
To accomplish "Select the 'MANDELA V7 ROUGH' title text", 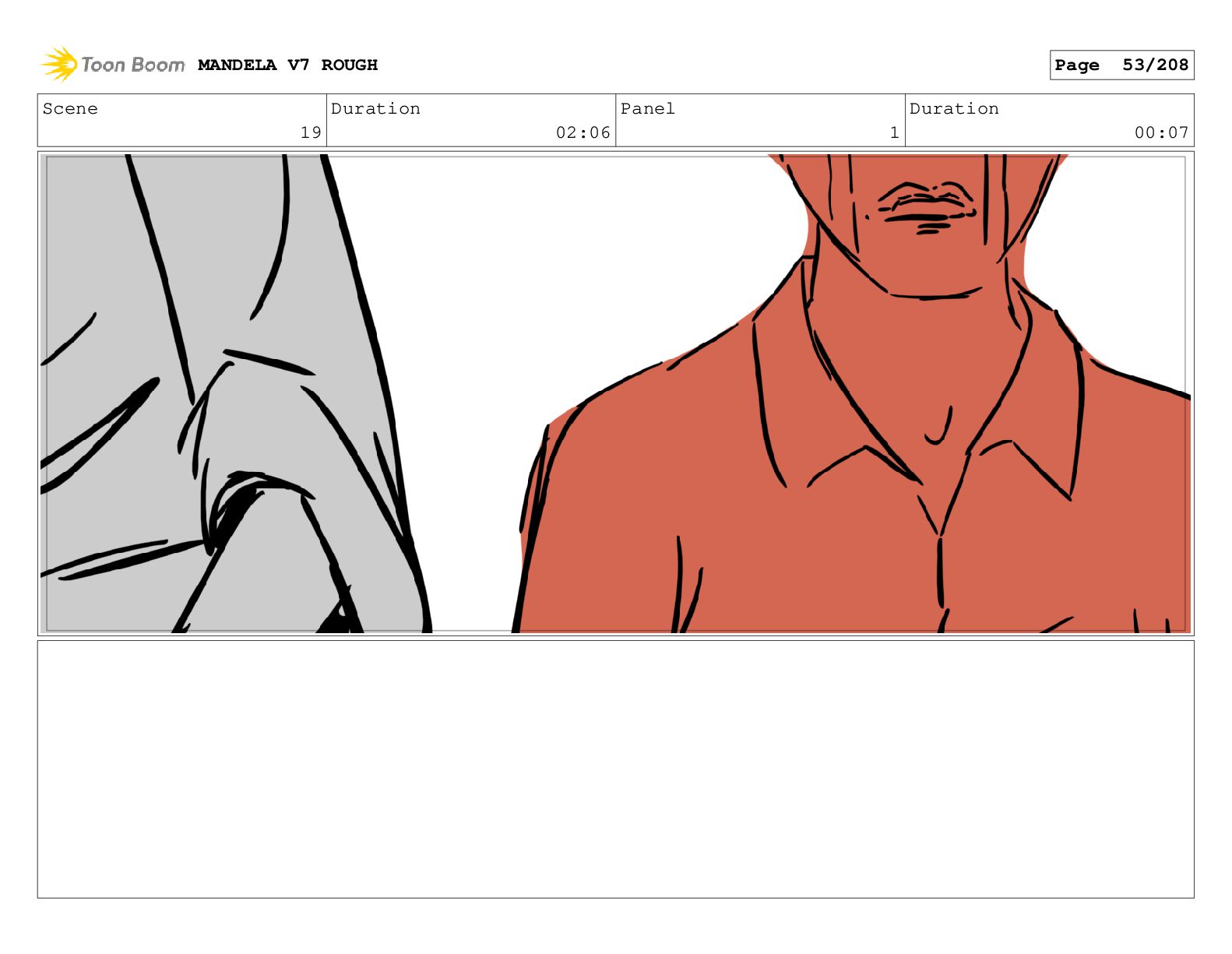I will (287, 65).
